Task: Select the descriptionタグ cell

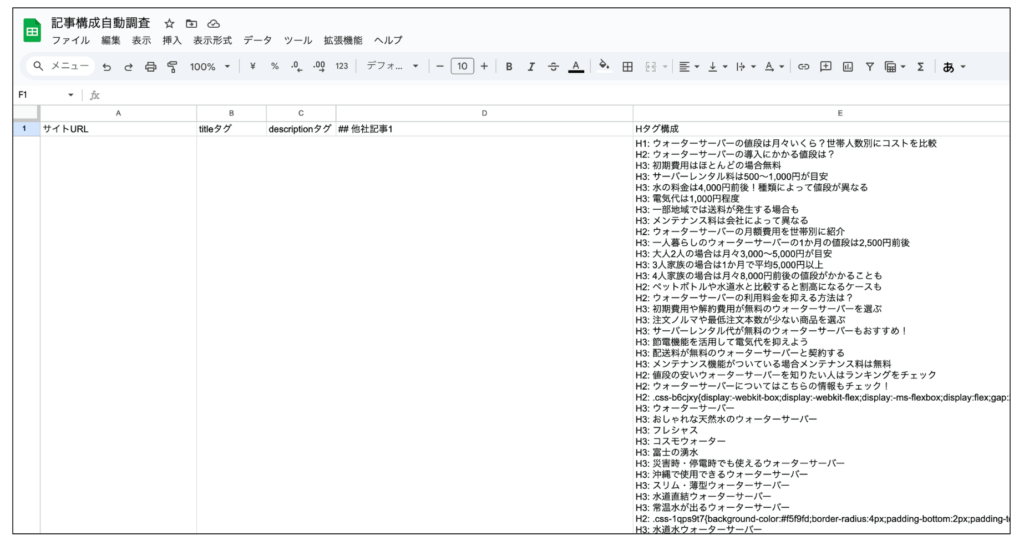Action: click(x=301, y=129)
